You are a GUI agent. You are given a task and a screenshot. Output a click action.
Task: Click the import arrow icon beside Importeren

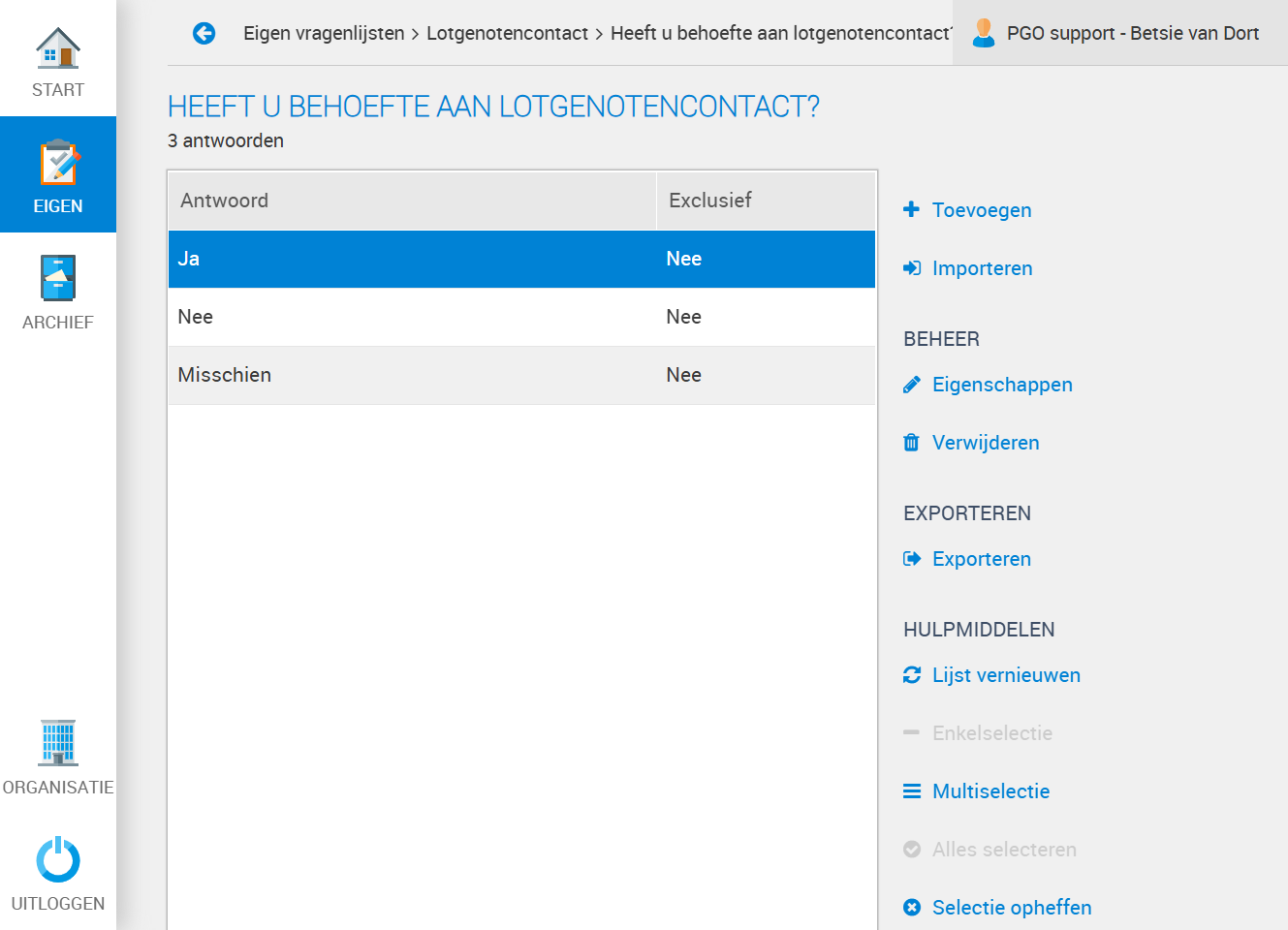click(x=912, y=268)
